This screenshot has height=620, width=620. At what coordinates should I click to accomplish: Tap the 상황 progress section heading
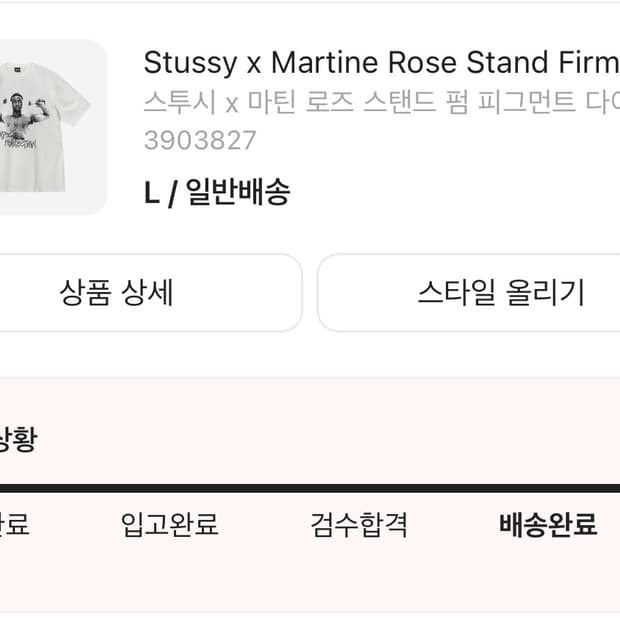pyautogui.click(x=17, y=440)
